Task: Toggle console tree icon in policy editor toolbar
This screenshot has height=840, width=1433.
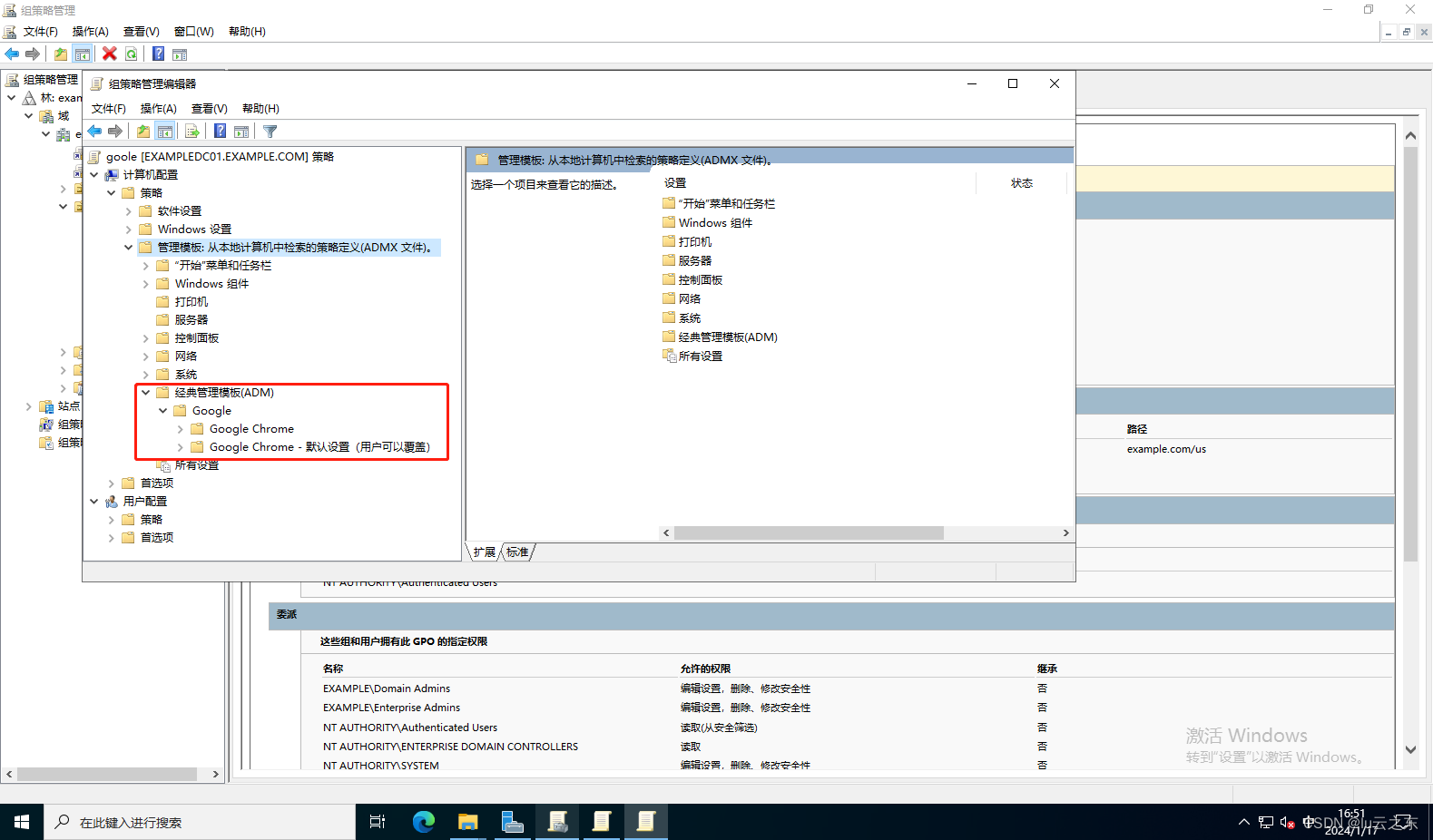Action: 165,132
